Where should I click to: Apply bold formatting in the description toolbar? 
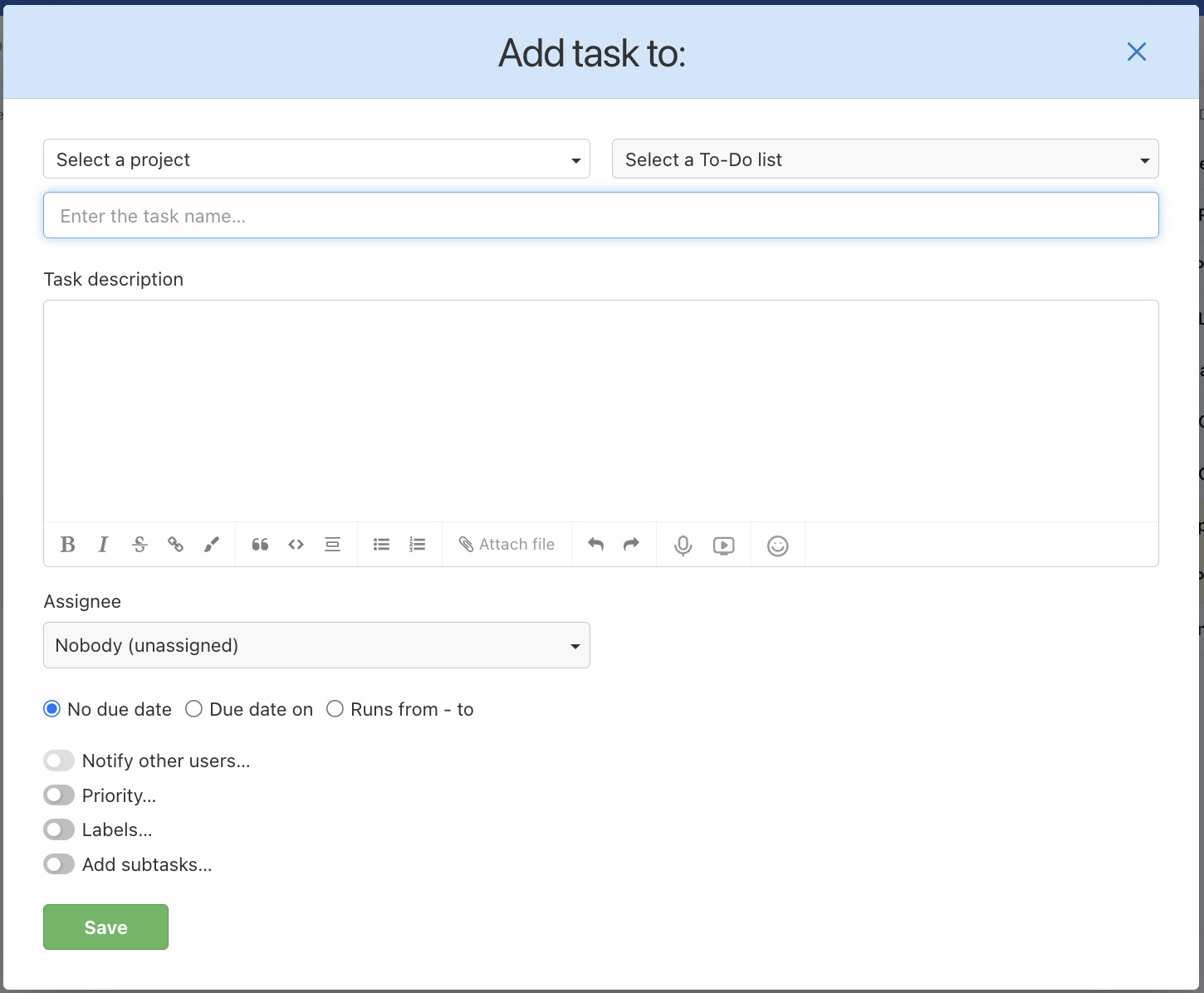67,544
